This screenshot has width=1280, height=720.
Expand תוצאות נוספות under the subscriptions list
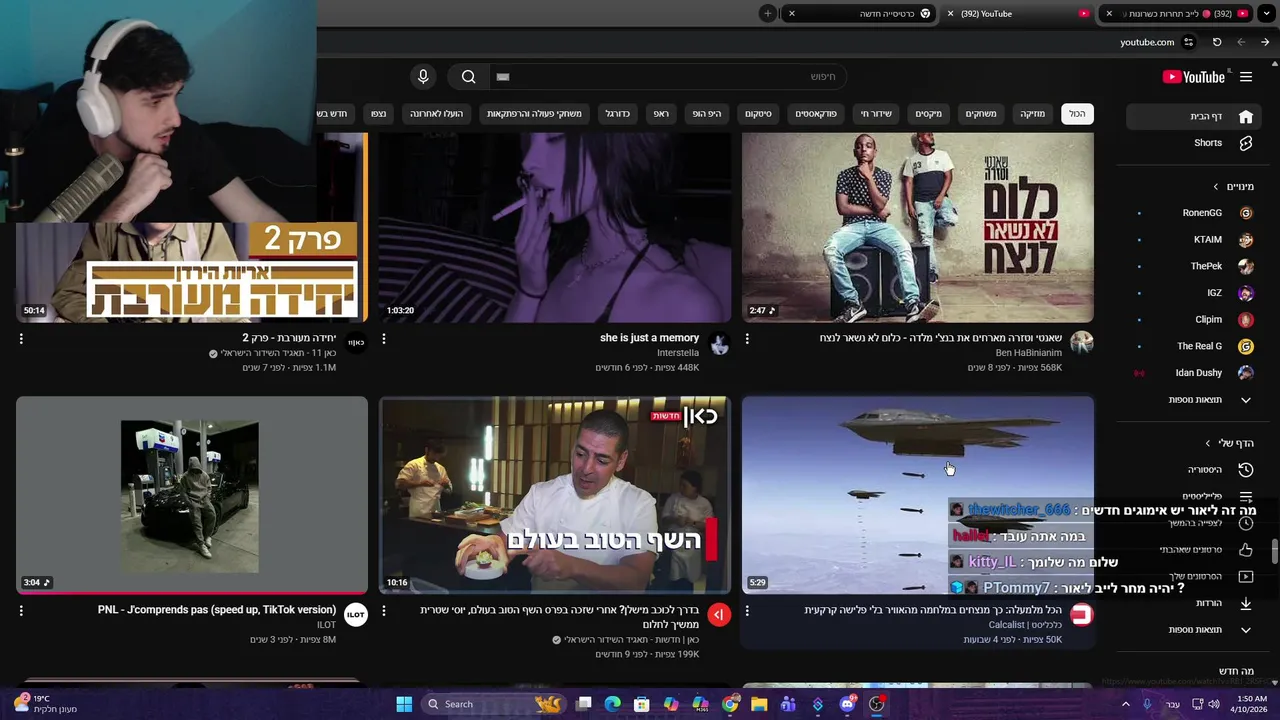pos(1196,400)
